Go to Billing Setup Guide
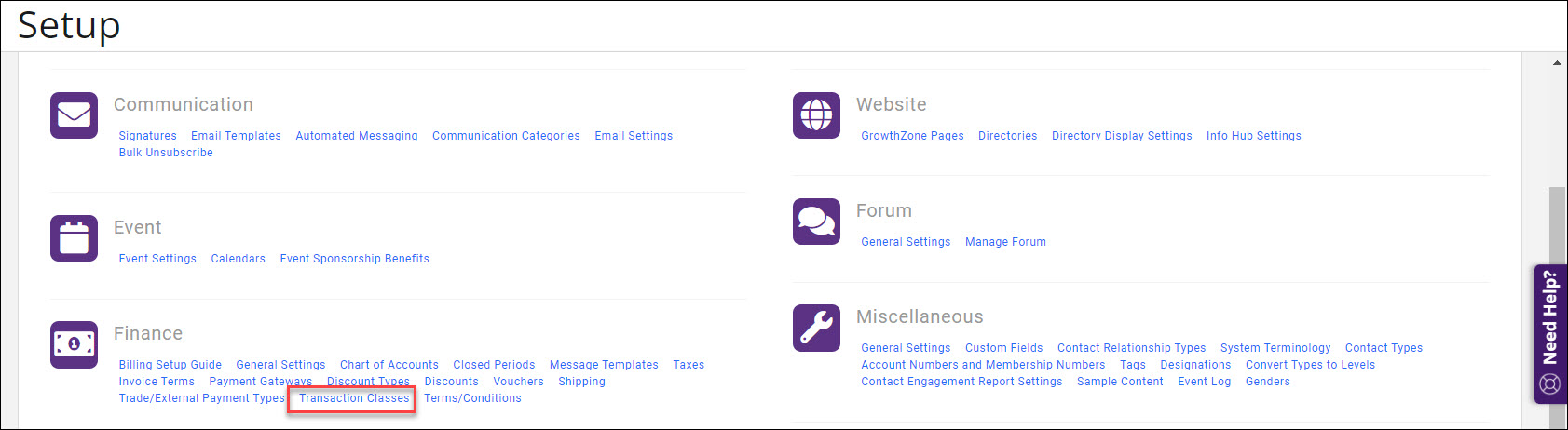This screenshot has height=430, width=1568. (x=170, y=365)
